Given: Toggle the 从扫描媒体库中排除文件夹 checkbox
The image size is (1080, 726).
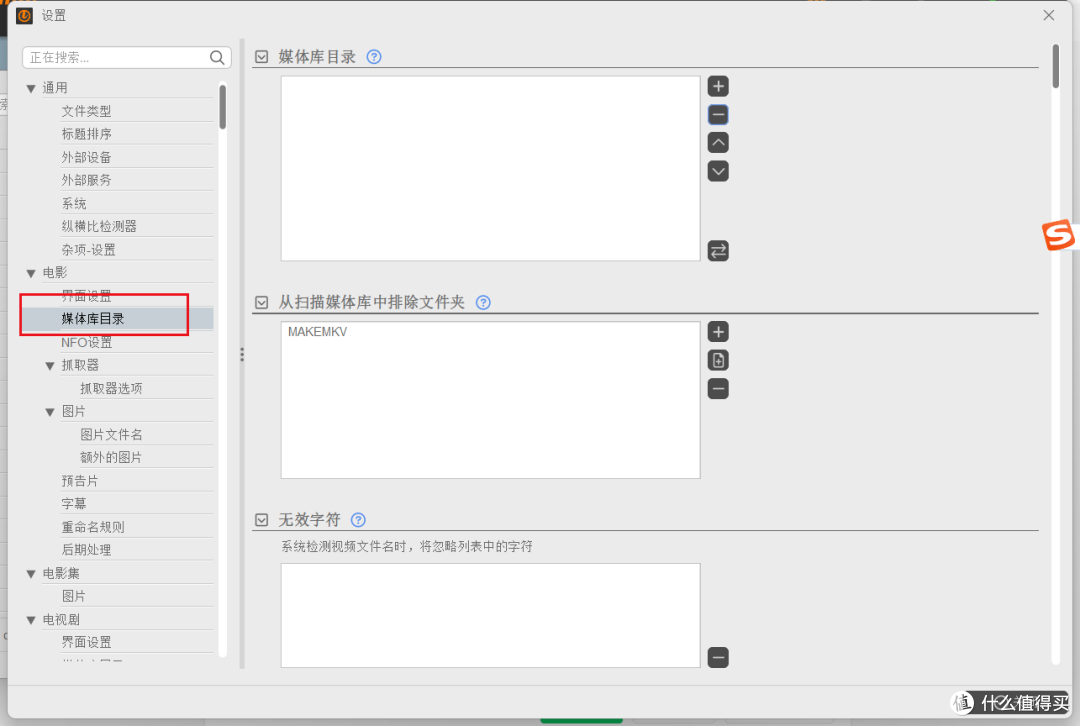Looking at the screenshot, I should pos(261,301).
